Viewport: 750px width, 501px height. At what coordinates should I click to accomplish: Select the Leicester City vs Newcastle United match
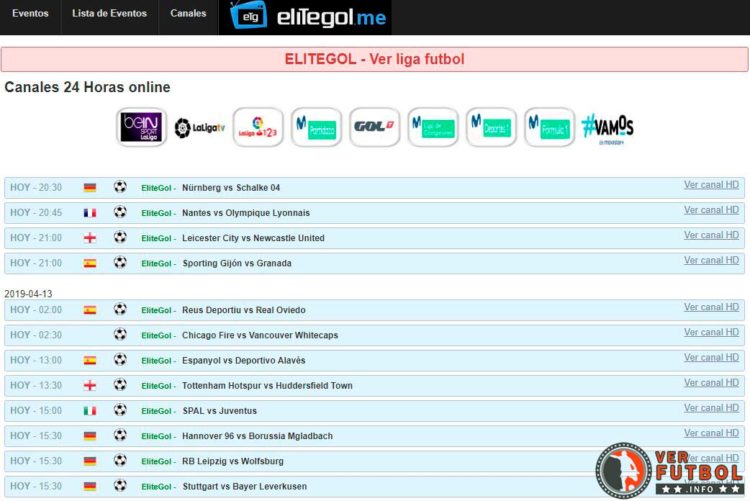[x=253, y=238]
